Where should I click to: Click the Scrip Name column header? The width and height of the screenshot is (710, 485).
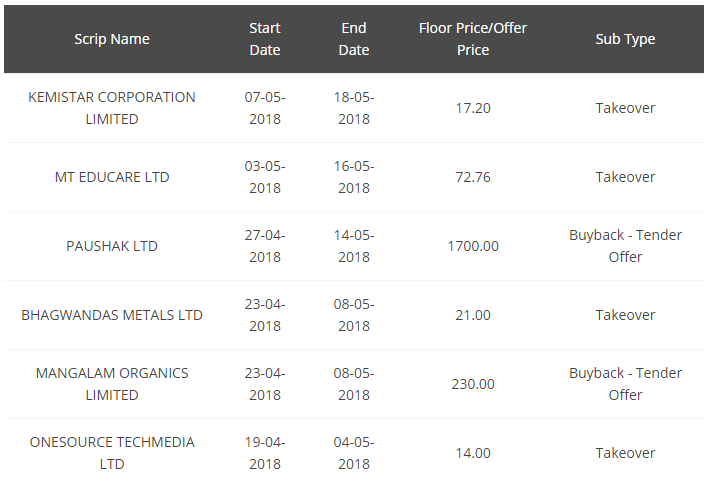pos(112,39)
